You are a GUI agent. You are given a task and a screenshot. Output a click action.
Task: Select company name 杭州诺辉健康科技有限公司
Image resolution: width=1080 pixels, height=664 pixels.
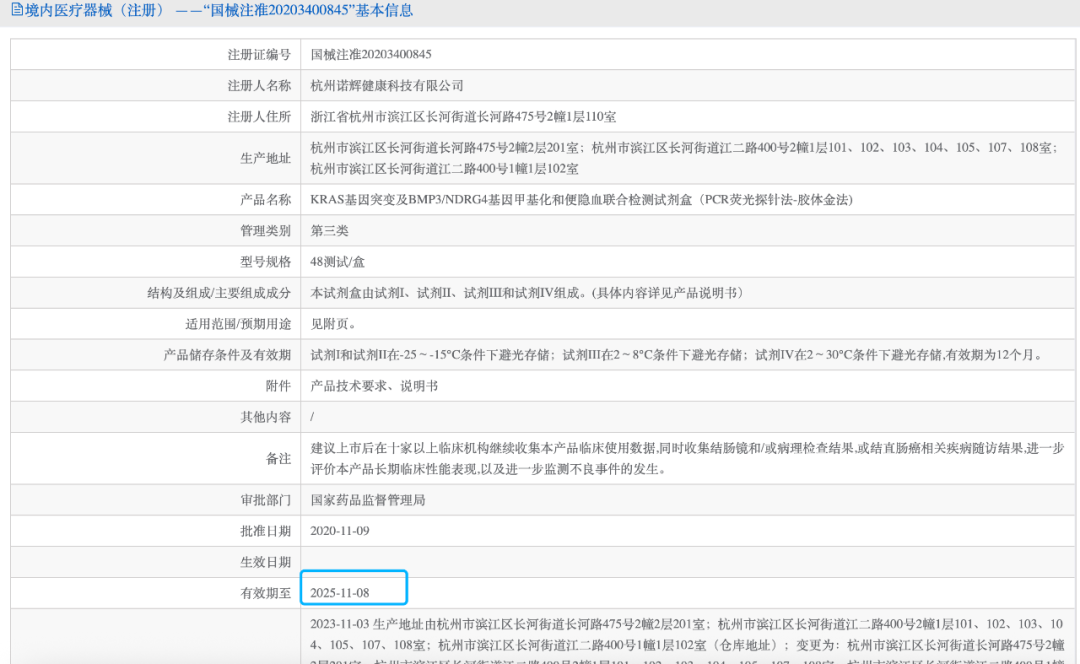pyautogui.click(x=386, y=85)
